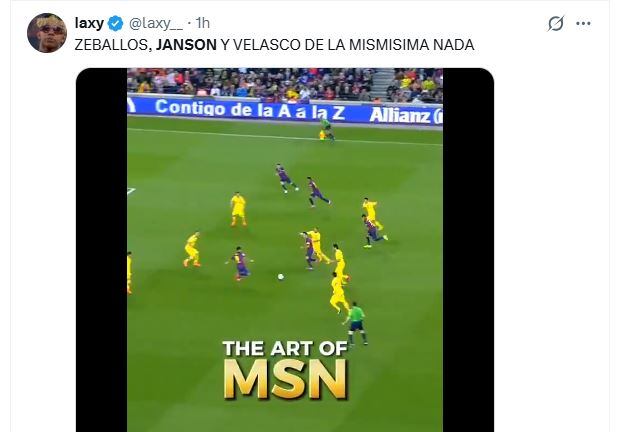The image size is (624, 432).
Task: Click the left black bar of video
Action: coord(101,250)
